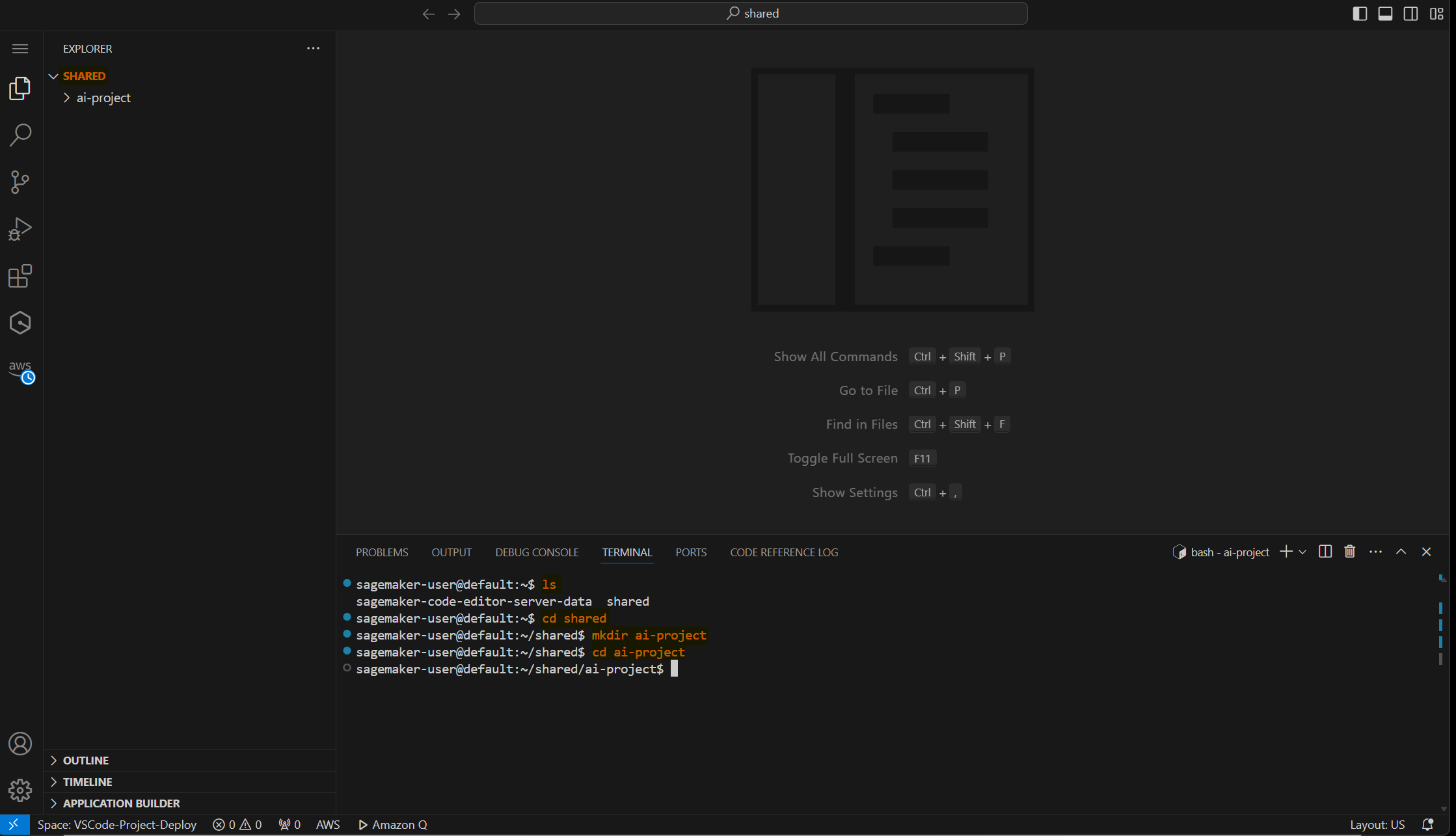
Task: Open Explorer views and more actions menu
Action: [313, 48]
